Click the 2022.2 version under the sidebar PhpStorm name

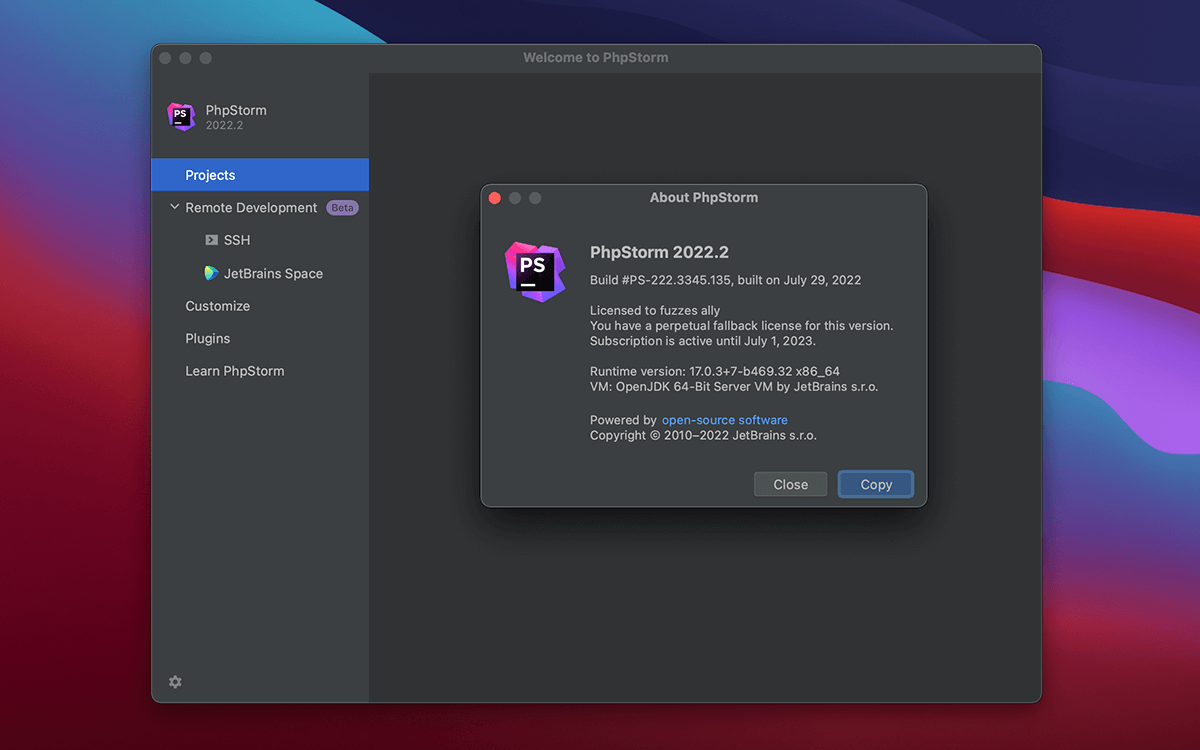tap(224, 126)
